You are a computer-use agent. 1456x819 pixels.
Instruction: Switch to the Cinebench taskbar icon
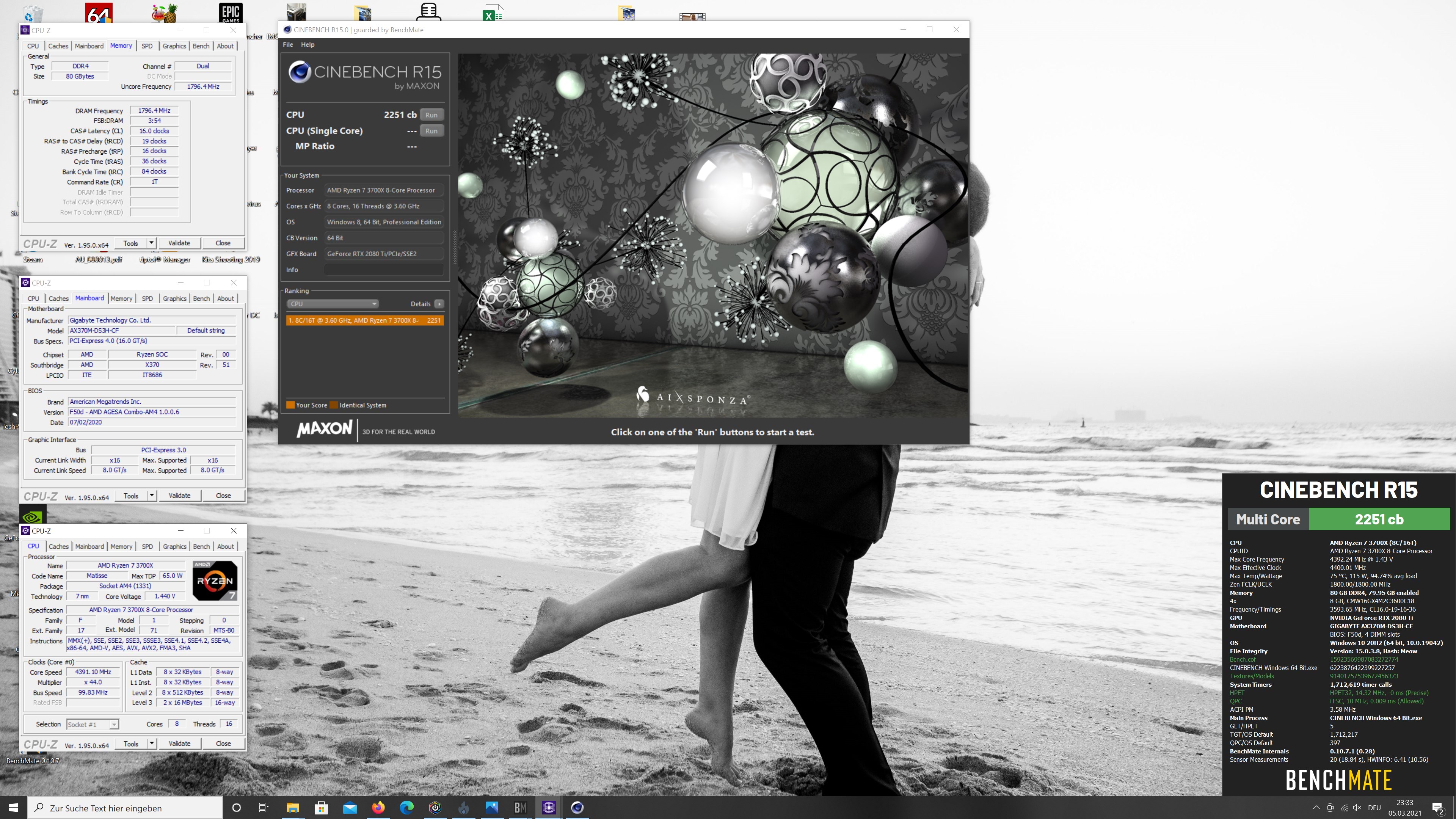click(x=577, y=808)
